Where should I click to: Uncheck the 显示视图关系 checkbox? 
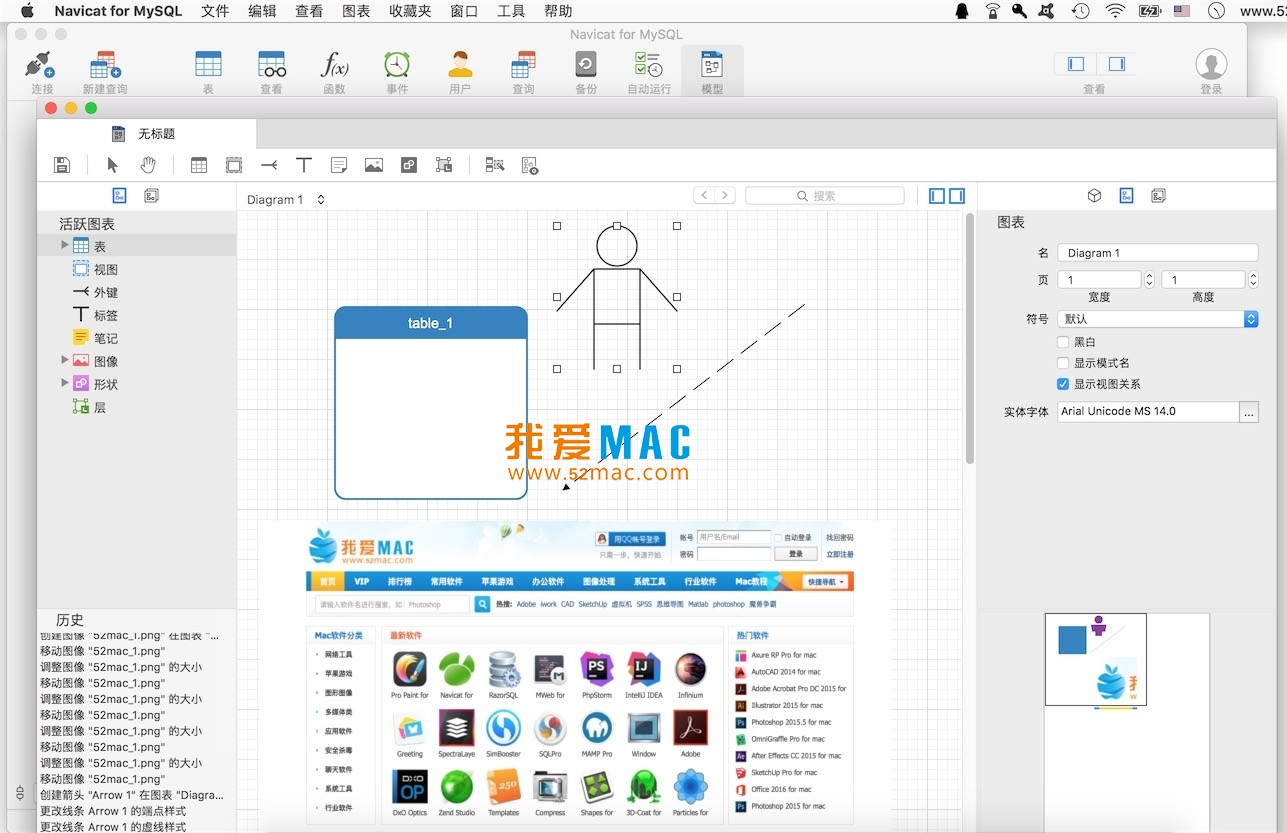[x=1063, y=384]
